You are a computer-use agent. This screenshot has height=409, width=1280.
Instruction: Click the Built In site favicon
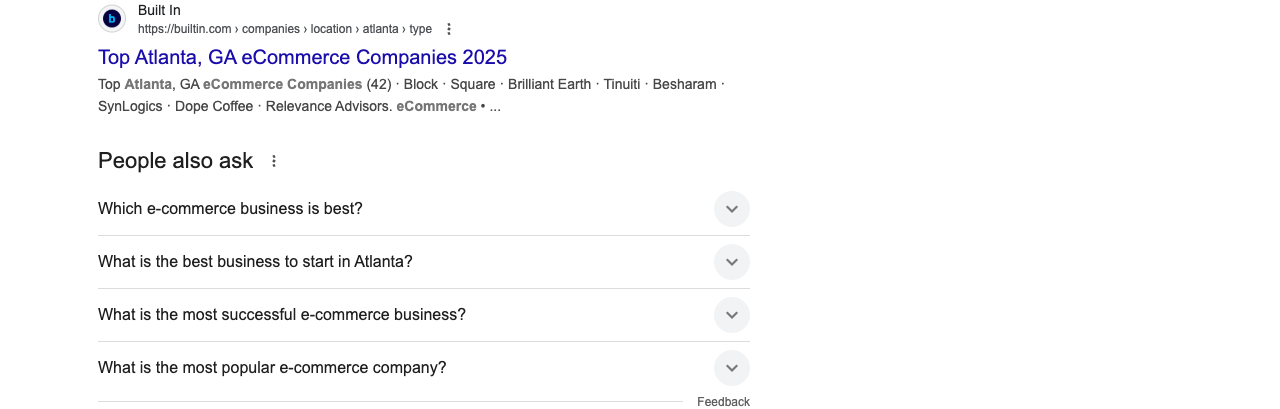pyautogui.click(x=112, y=18)
